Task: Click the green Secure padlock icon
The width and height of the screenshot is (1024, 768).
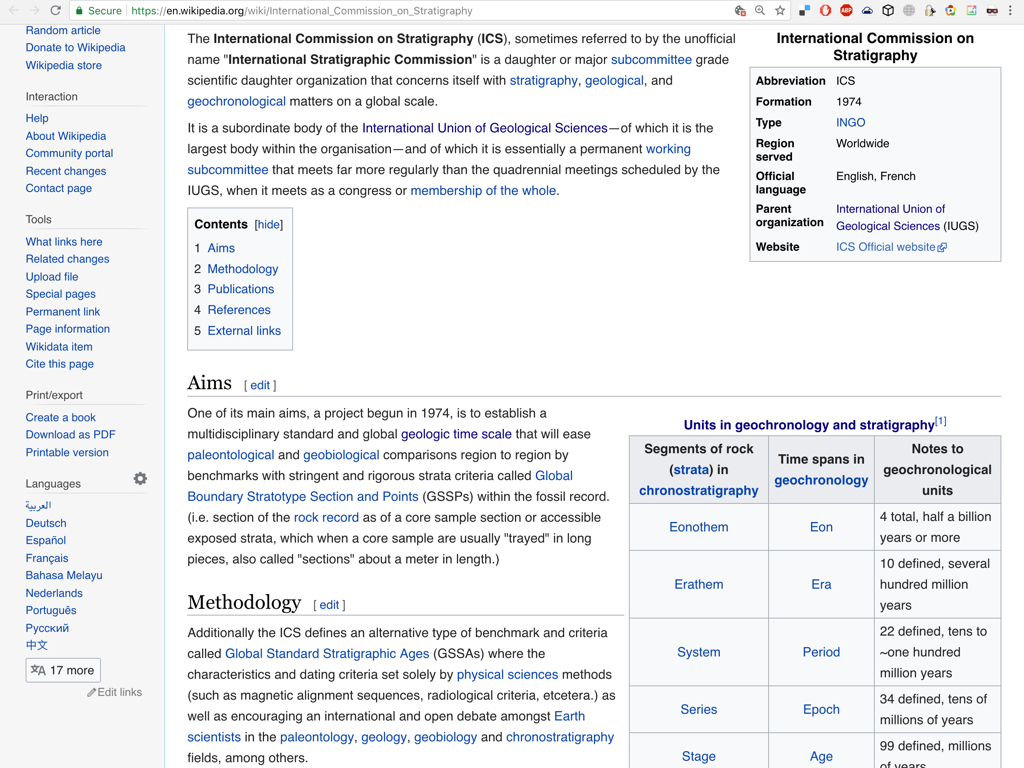Action: 79,10
